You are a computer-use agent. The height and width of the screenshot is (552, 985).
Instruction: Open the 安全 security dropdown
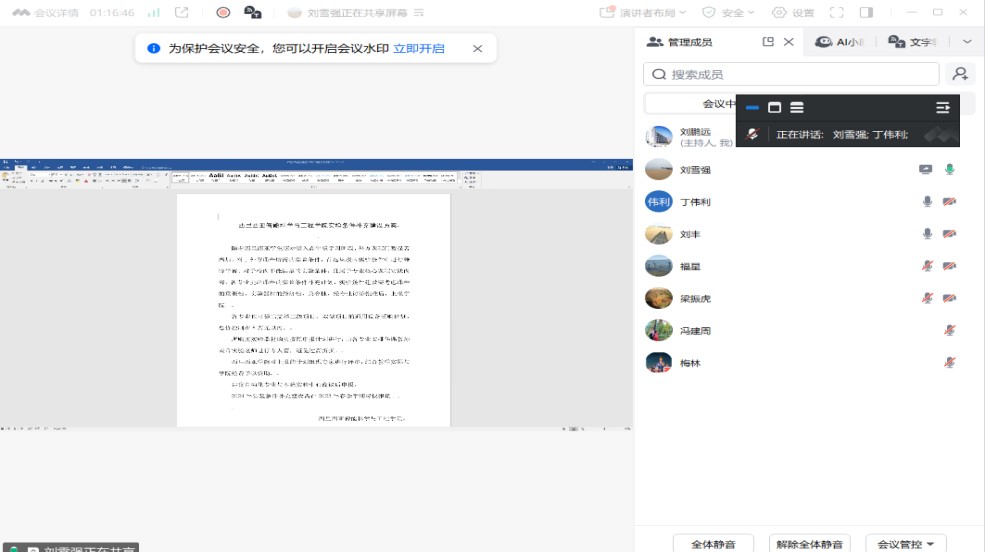coord(728,13)
